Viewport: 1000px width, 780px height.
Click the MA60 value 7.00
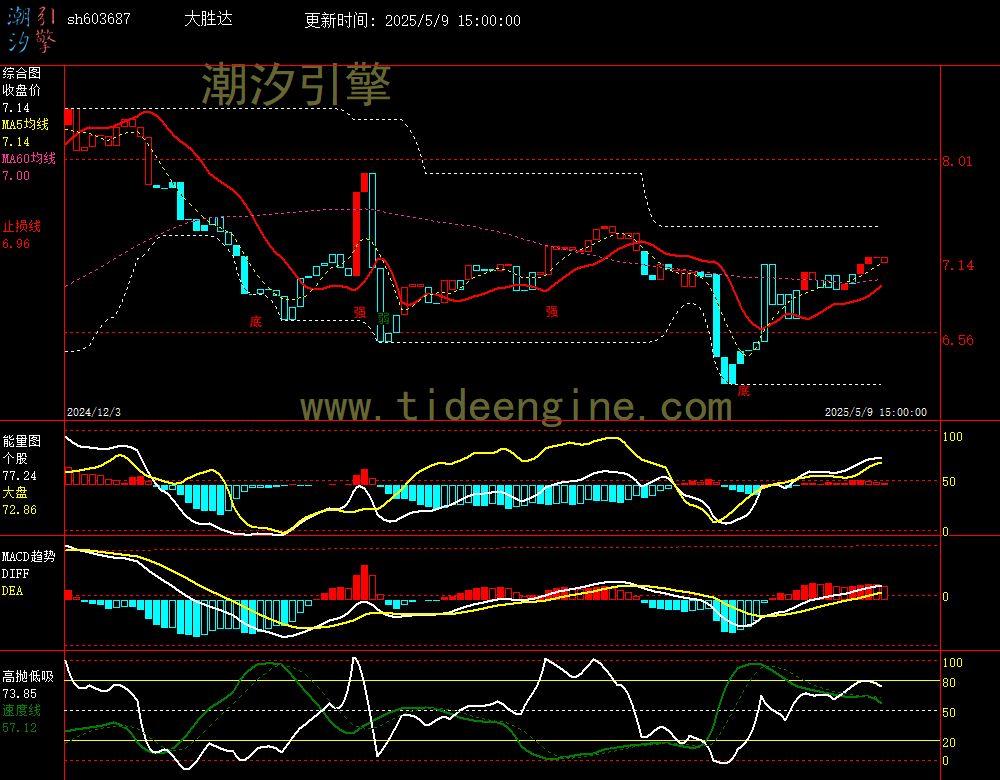coord(16,175)
